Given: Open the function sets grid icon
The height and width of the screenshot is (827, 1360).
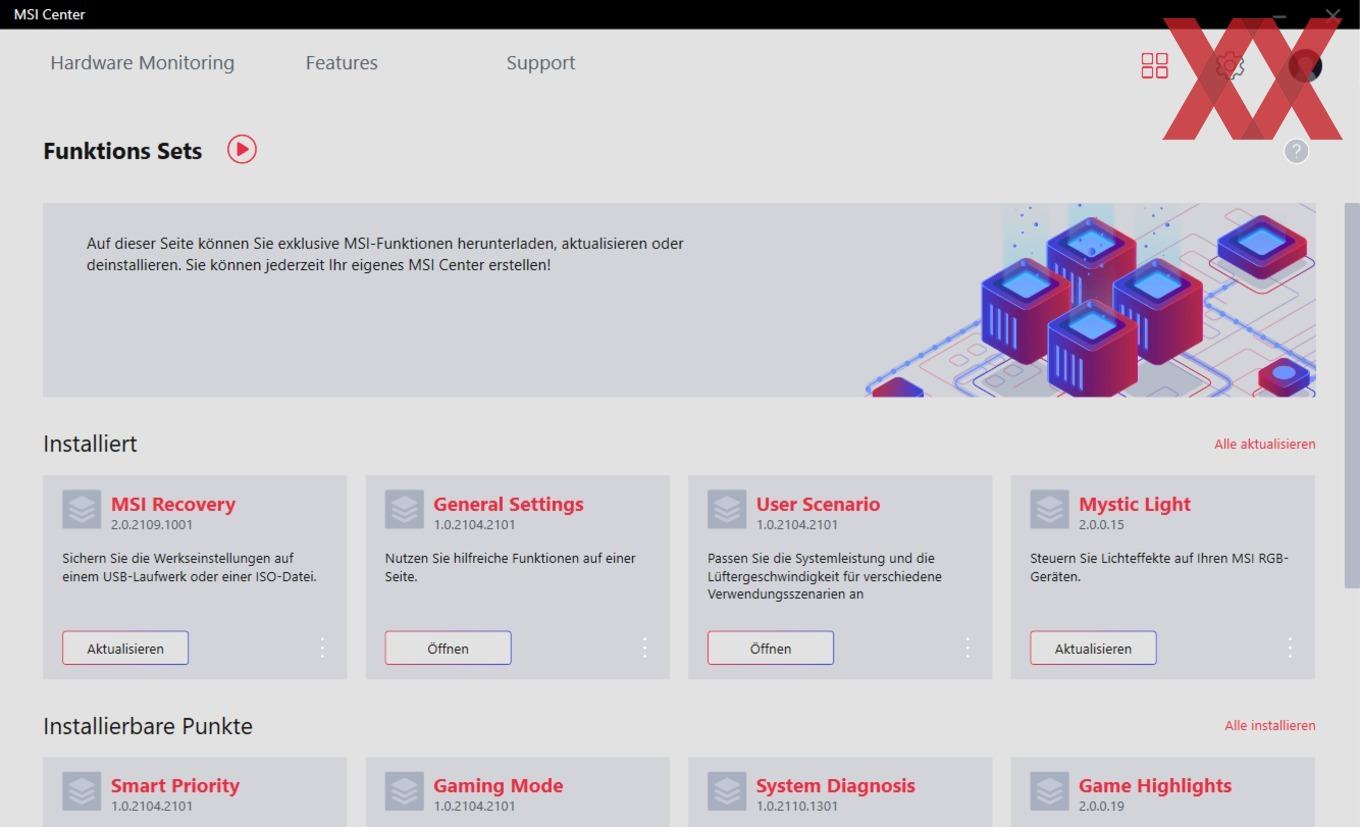Looking at the screenshot, I should click(x=1155, y=66).
